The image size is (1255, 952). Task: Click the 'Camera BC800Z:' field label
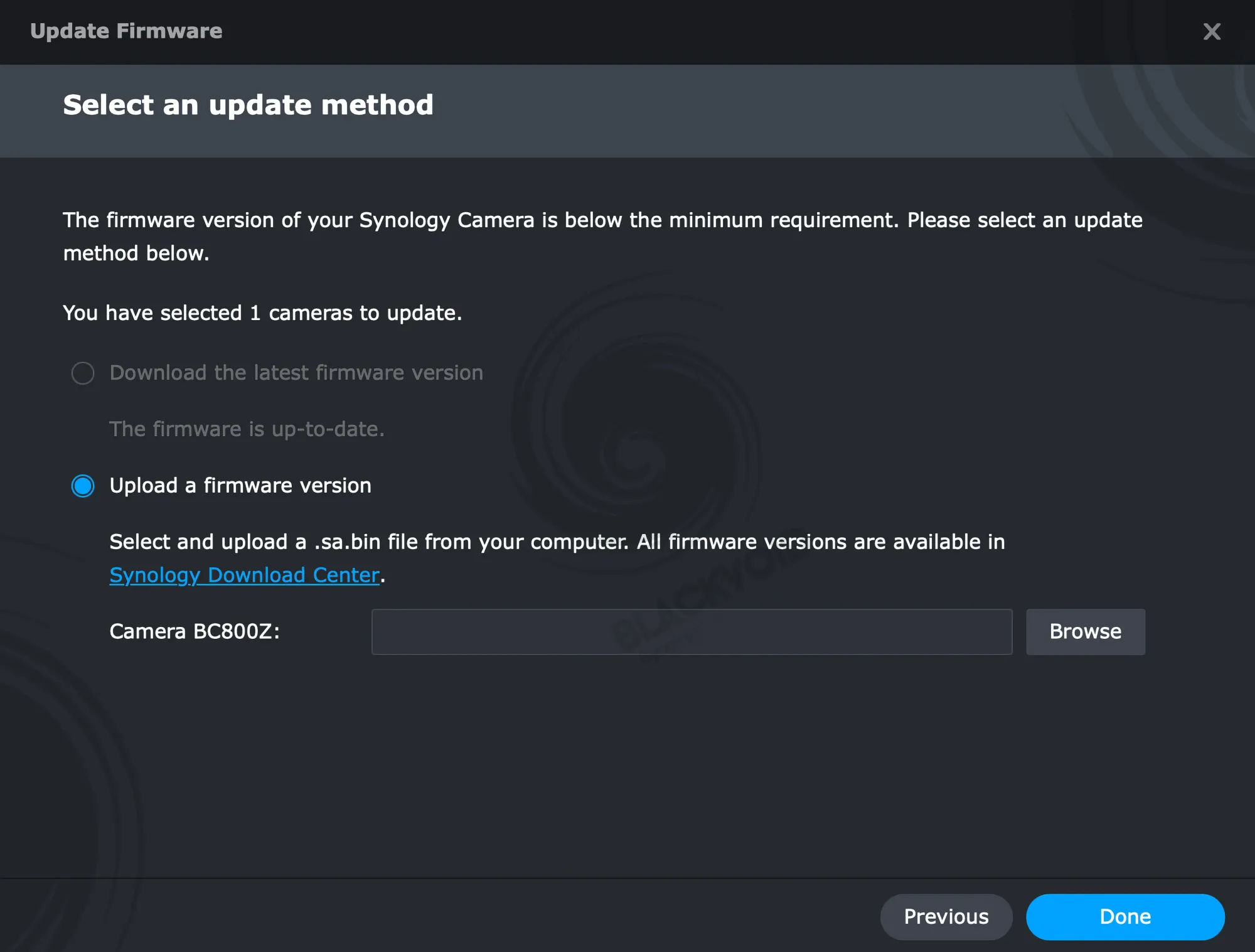tap(195, 631)
